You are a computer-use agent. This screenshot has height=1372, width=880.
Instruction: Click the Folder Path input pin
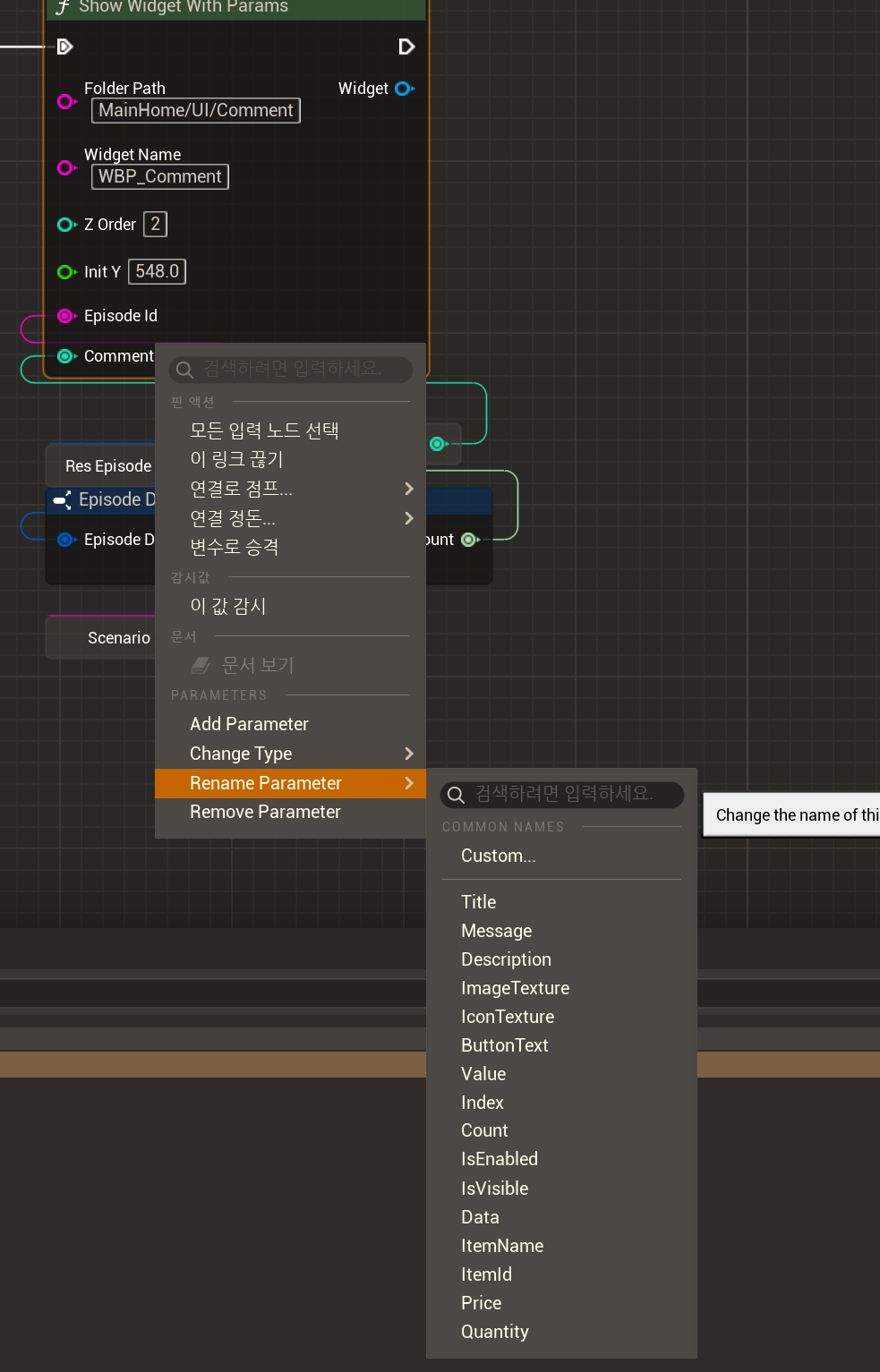click(65, 101)
